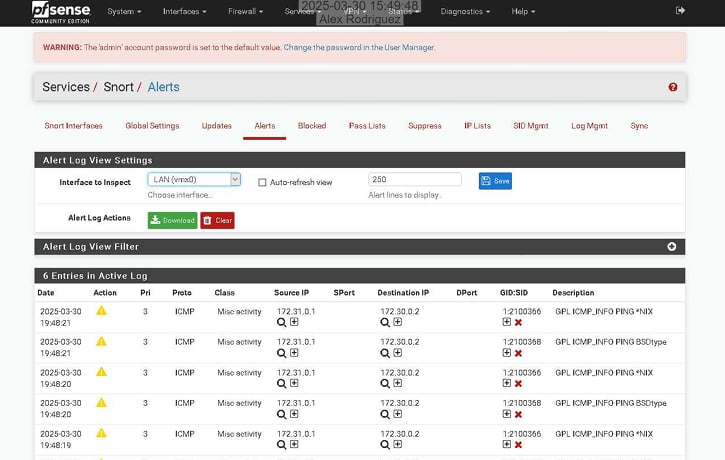Switch to the SID Mgmt tab
Screen dimensions: 725x460
pos(531,126)
